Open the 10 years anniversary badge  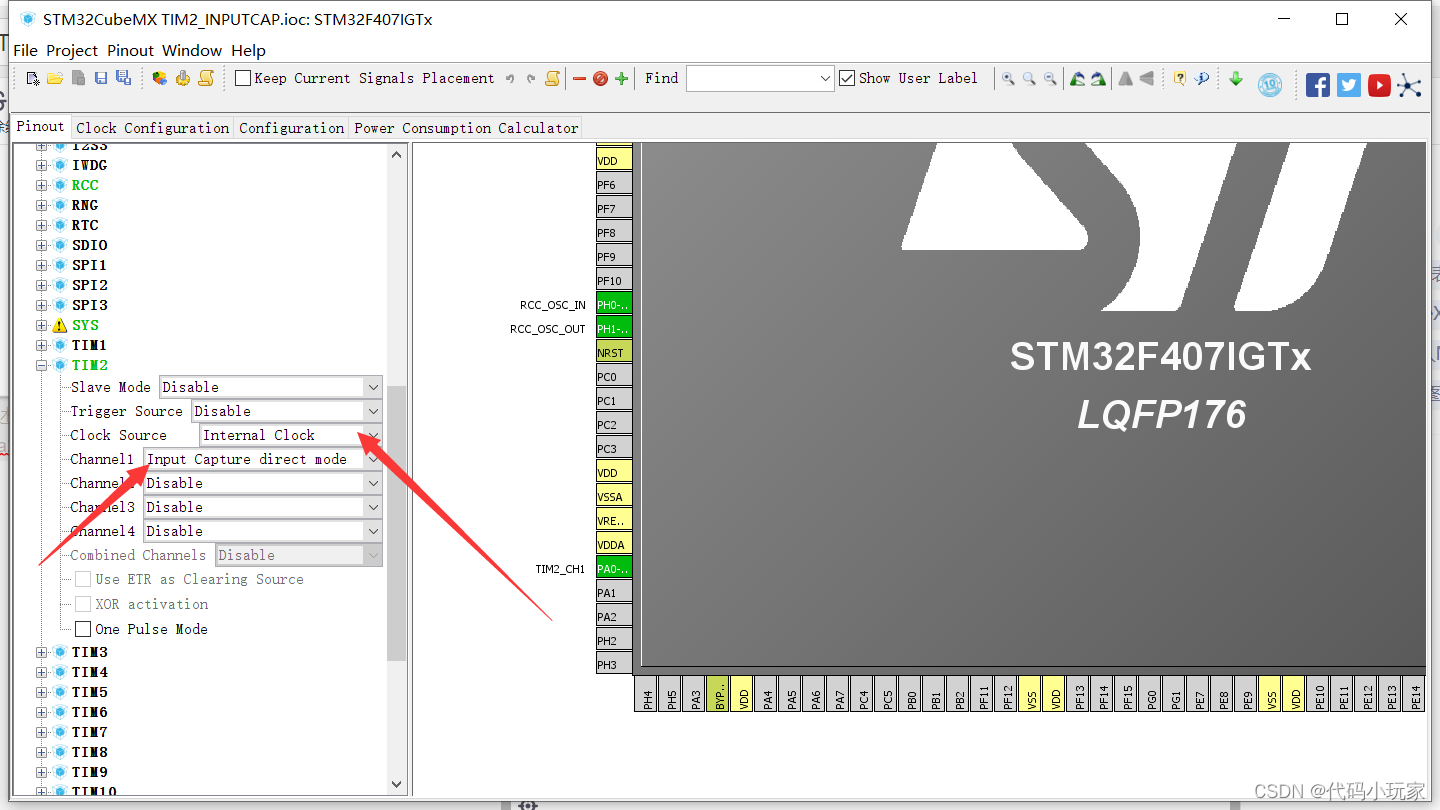[x=1270, y=85]
